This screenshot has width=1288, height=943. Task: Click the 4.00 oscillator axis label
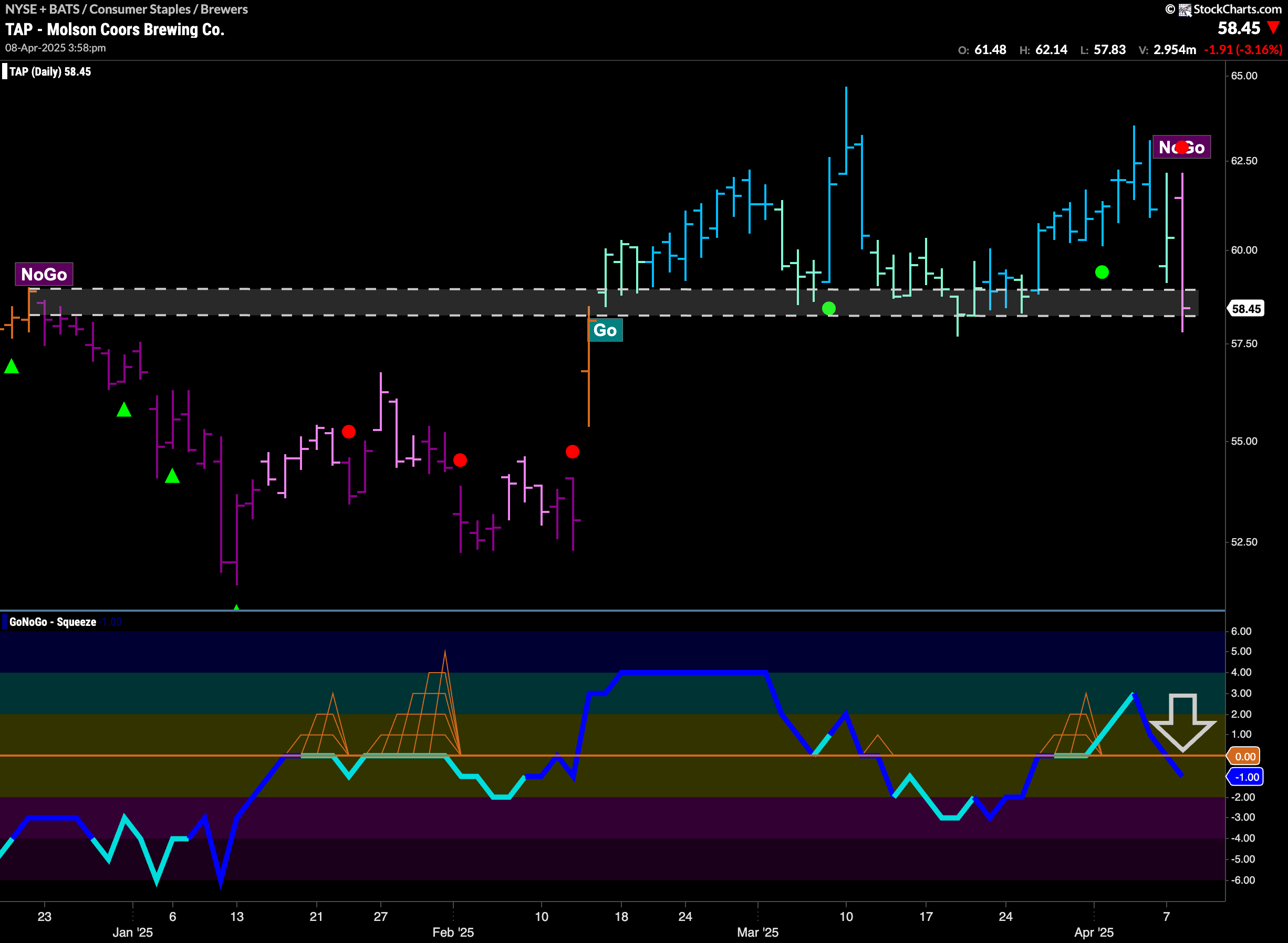pyautogui.click(x=1241, y=673)
